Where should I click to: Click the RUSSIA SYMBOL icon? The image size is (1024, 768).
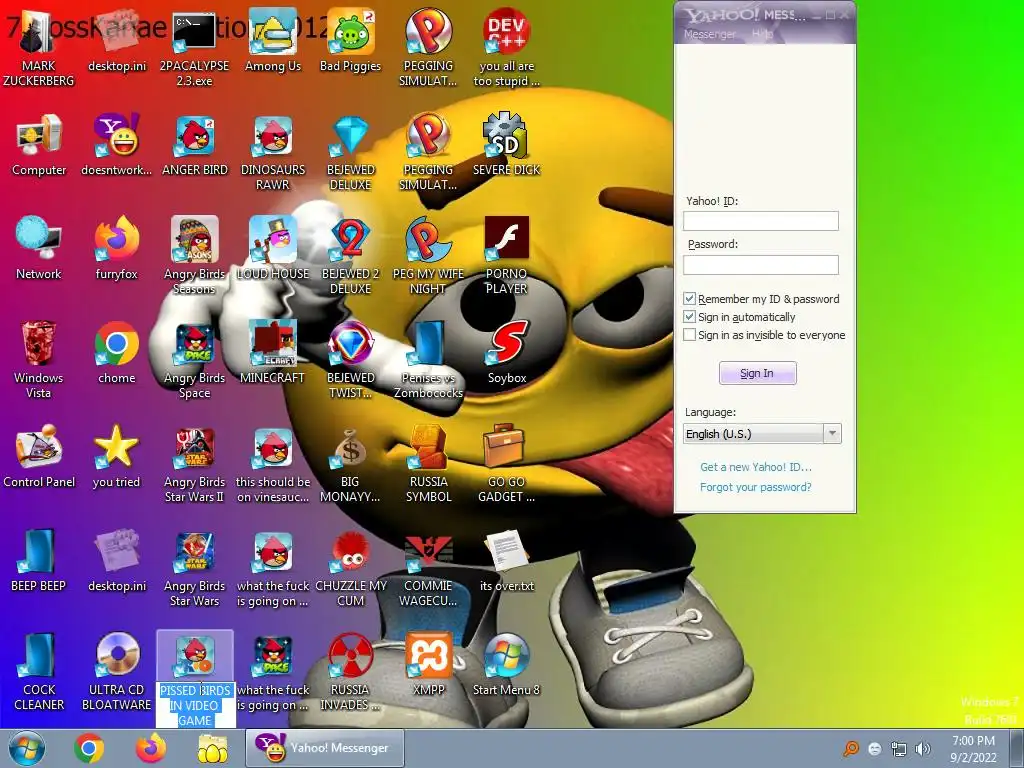[x=428, y=463]
